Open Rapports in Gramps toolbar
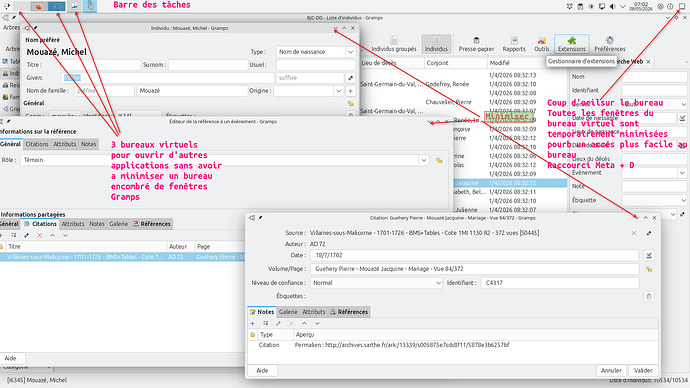 pyautogui.click(x=514, y=44)
